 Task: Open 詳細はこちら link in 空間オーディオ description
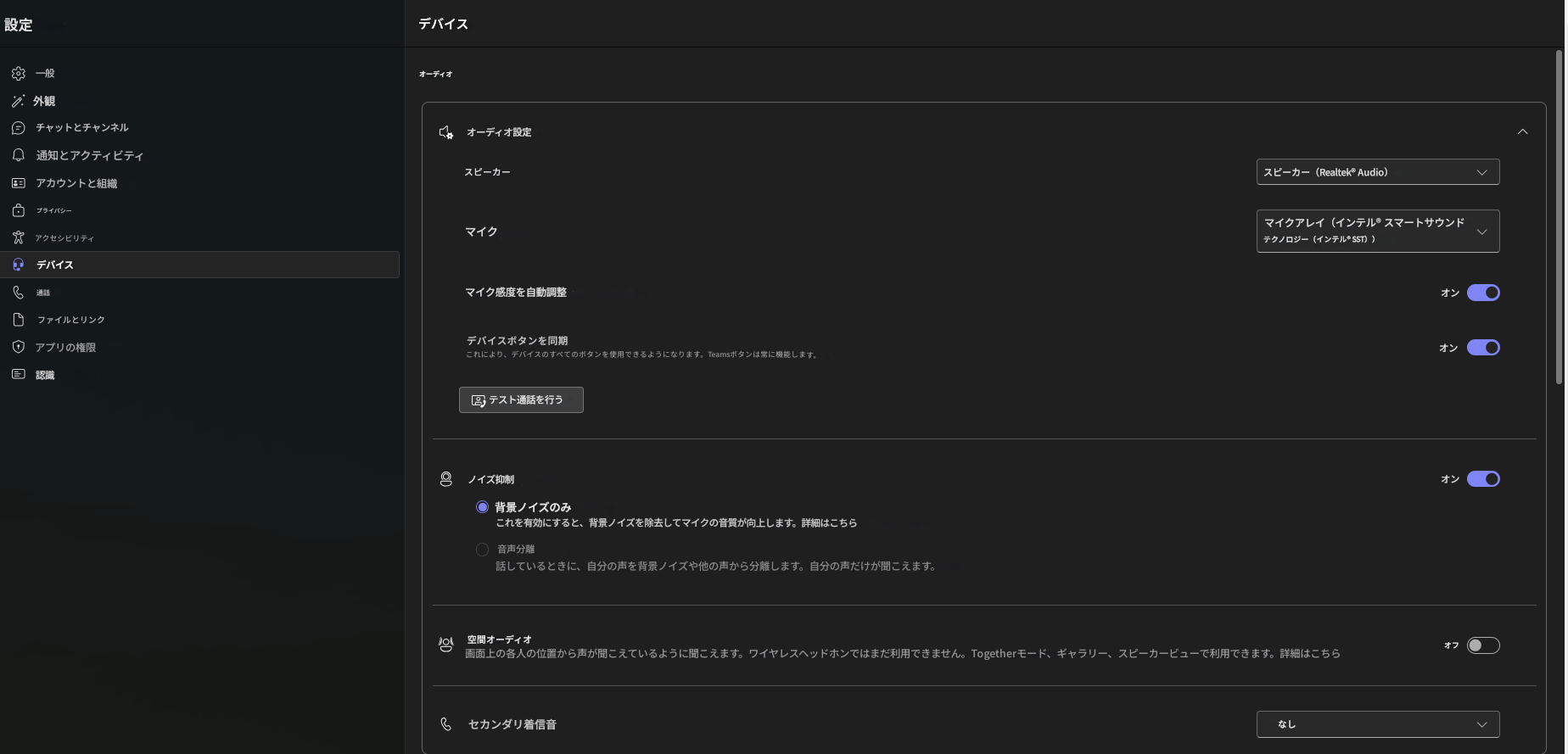click(x=1310, y=654)
